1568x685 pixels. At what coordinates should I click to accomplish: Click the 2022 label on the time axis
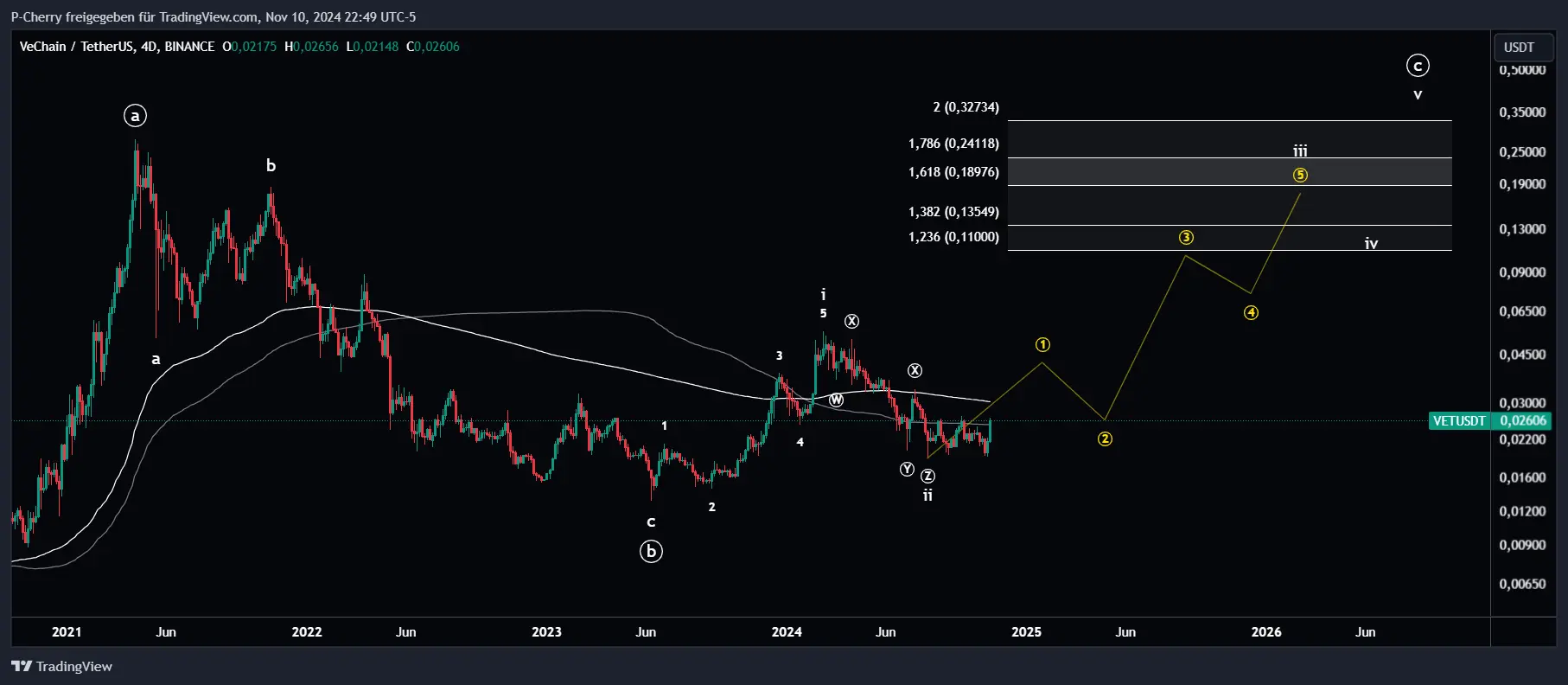point(307,632)
